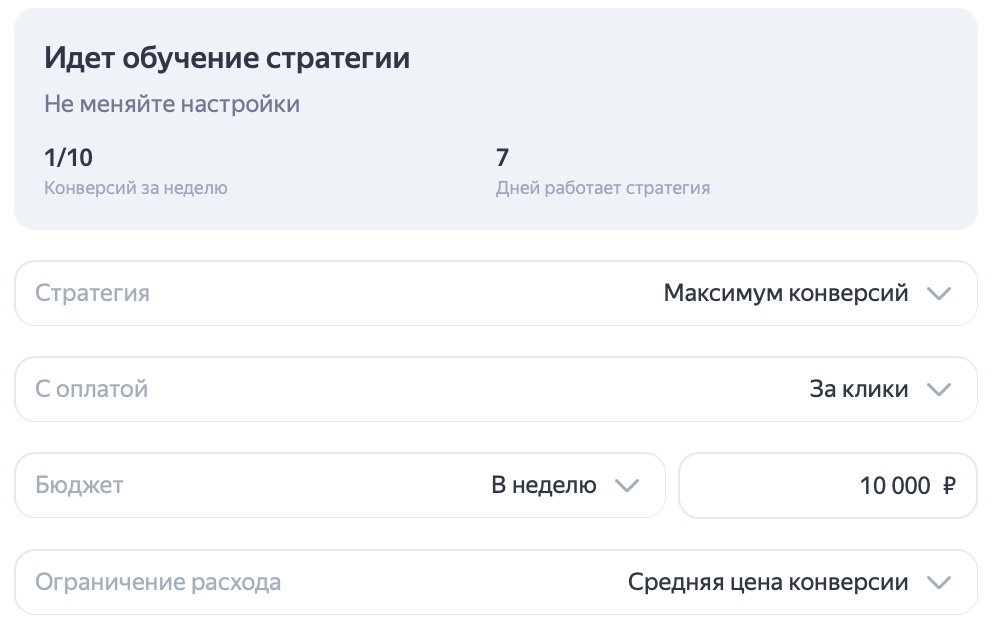This screenshot has height=626, width=995.
Task: Click the chevron arrow next to "За клики"
Action: (938, 389)
